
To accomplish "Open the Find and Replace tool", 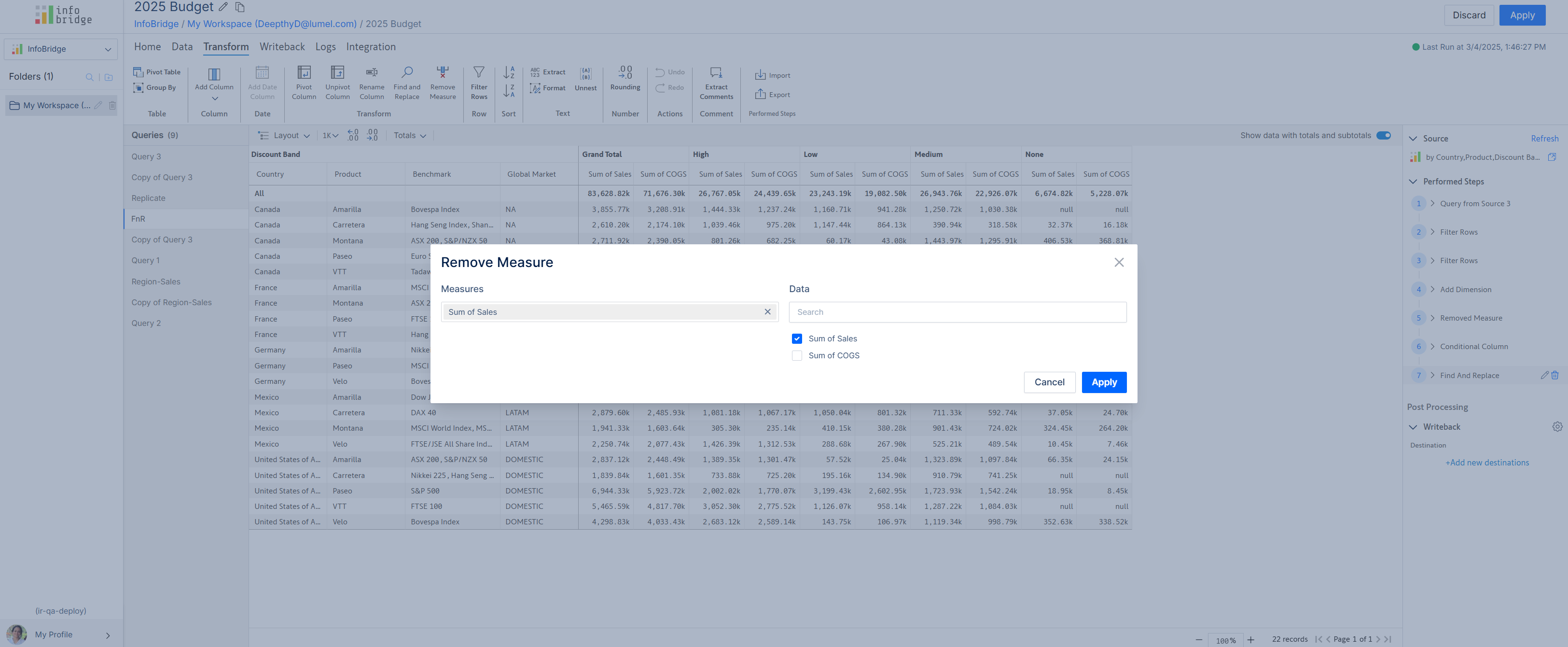I will tap(407, 73).
